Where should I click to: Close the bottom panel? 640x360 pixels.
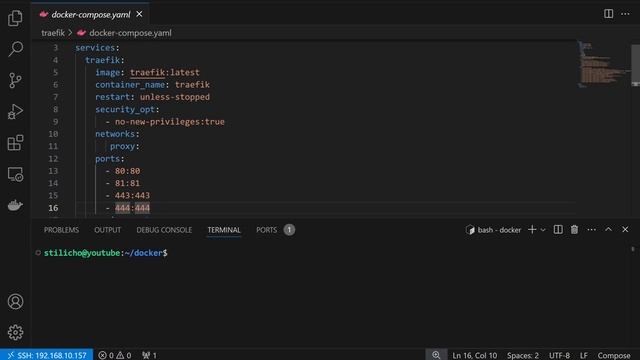click(625, 229)
